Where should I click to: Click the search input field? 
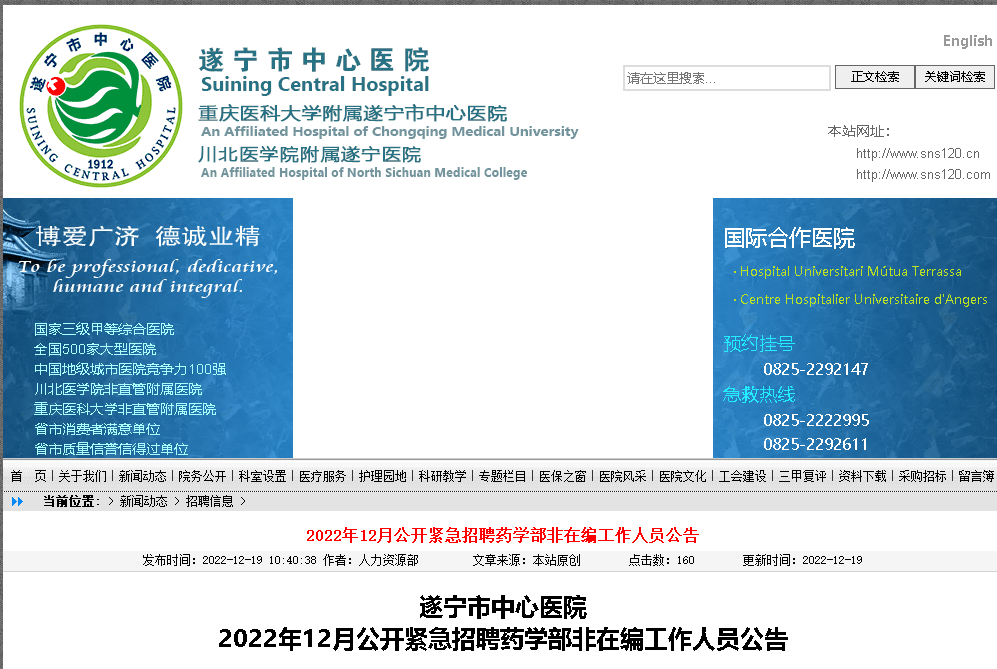click(x=726, y=78)
